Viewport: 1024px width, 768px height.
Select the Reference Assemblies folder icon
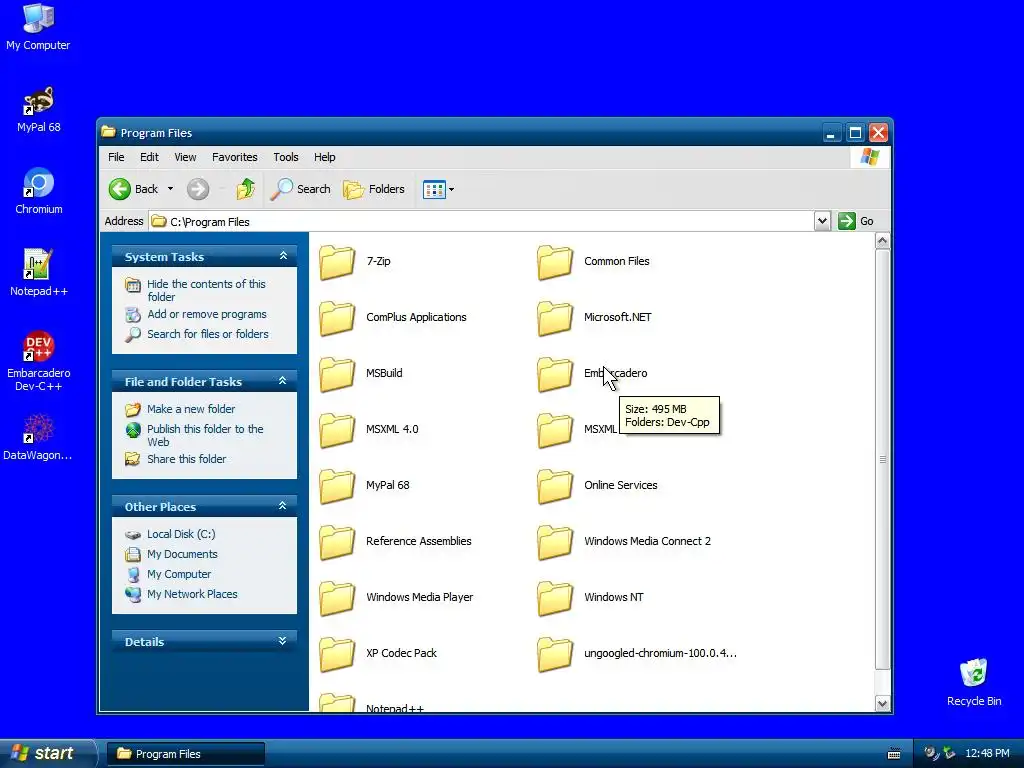point(337,543)
